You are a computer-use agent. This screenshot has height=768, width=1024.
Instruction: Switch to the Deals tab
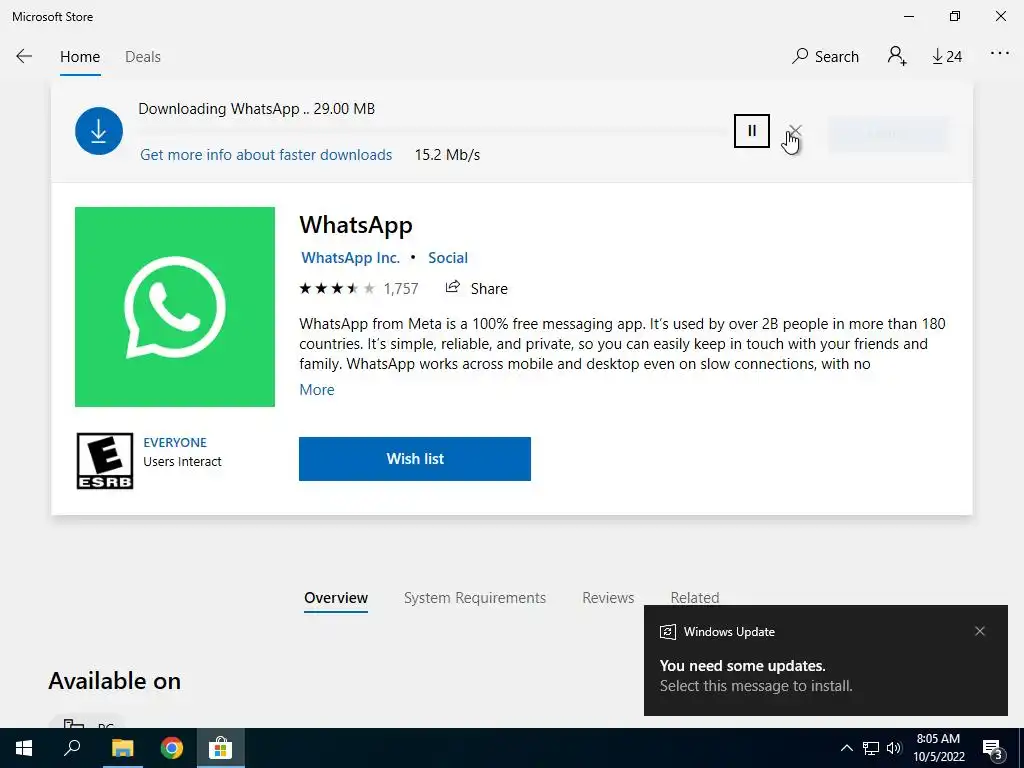(142, 57)
